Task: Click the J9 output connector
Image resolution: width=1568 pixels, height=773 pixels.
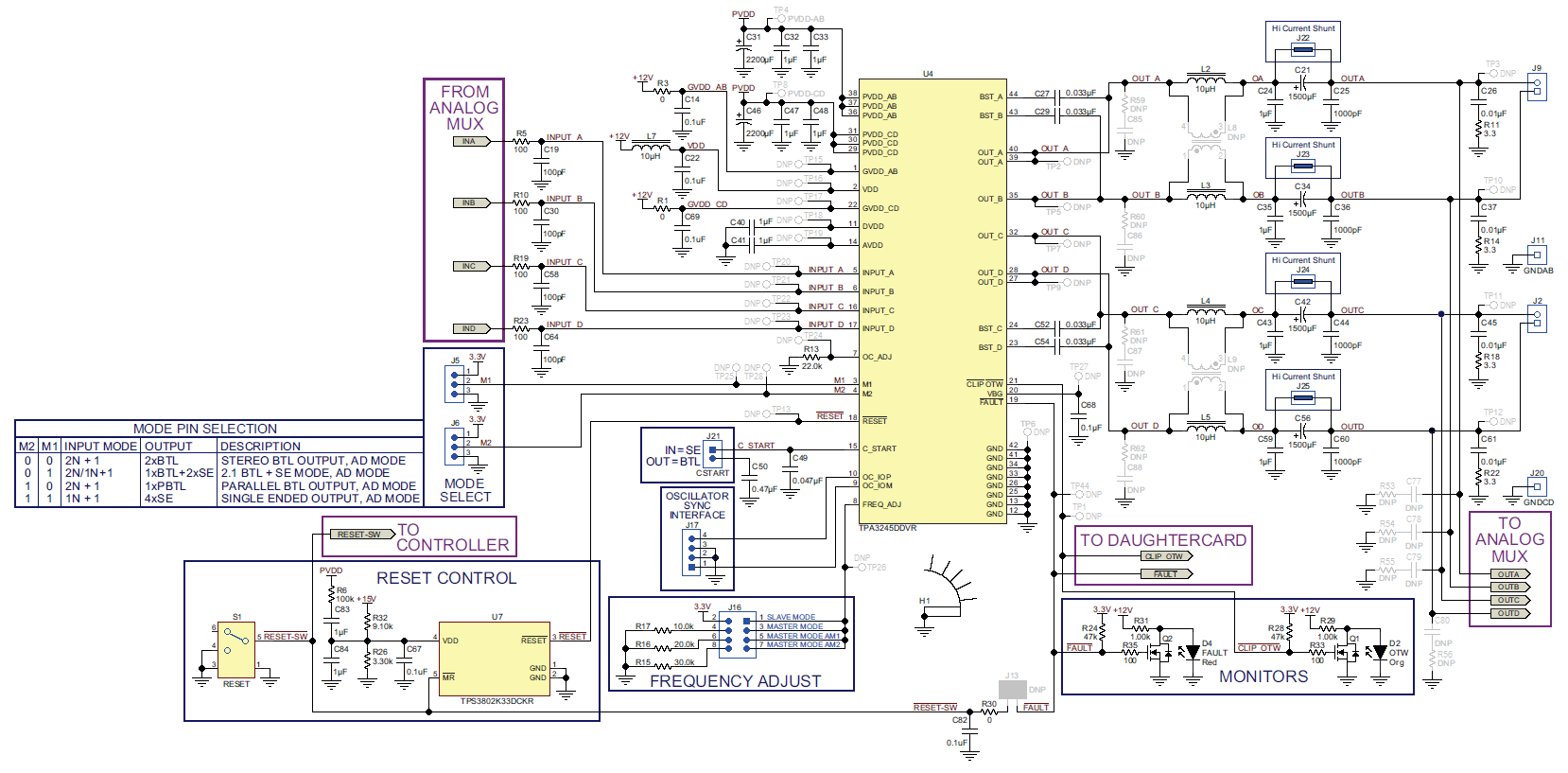Action: tap(1537, 87)
